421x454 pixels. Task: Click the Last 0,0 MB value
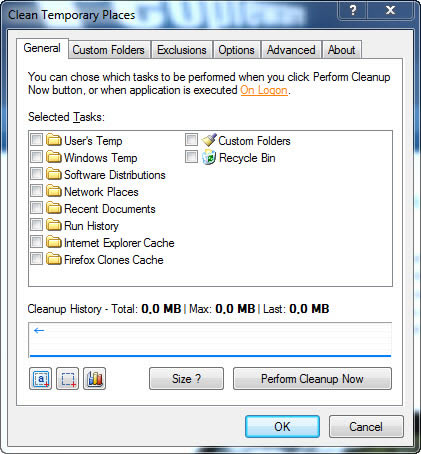click(309, 309)
